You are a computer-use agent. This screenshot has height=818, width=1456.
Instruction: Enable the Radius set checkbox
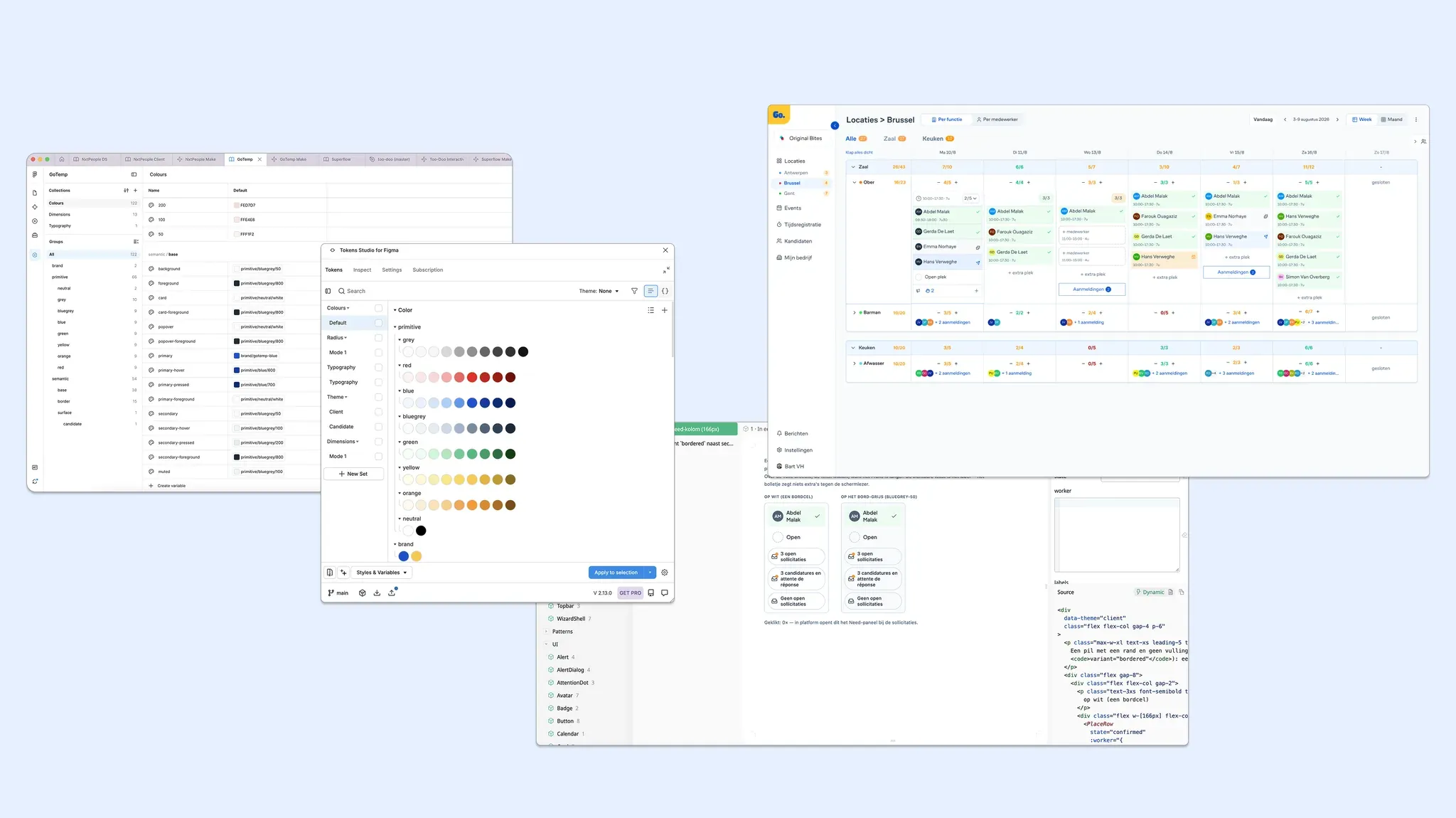coord(378,338)
